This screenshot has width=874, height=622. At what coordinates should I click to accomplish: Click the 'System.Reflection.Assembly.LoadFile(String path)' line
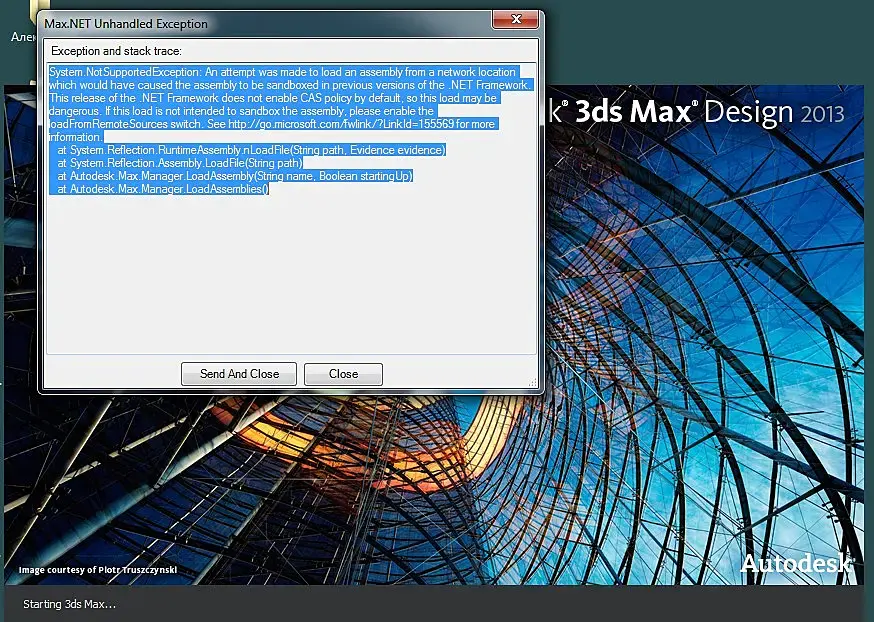[179, 163]
